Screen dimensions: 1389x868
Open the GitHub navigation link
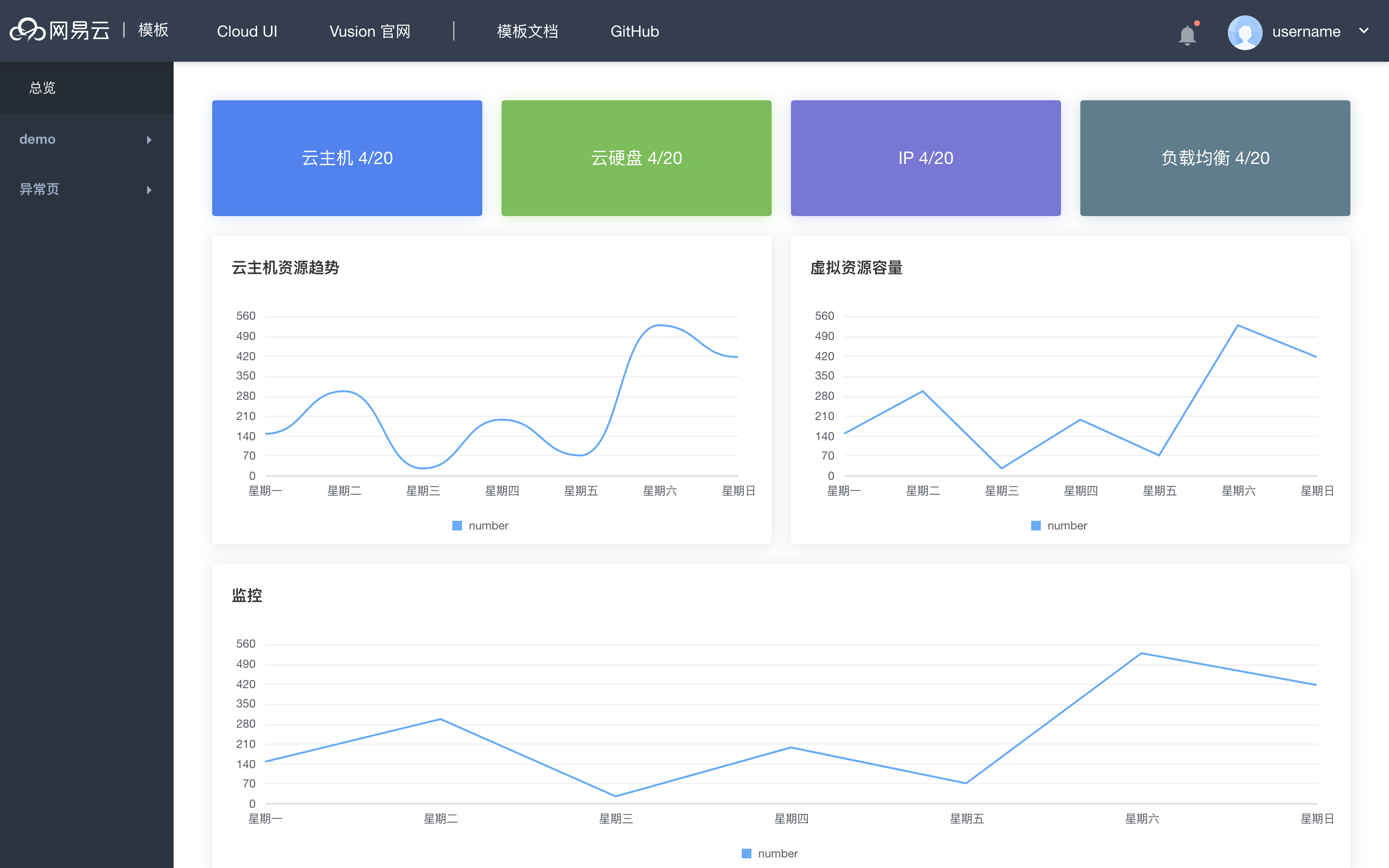pos(634,31)
